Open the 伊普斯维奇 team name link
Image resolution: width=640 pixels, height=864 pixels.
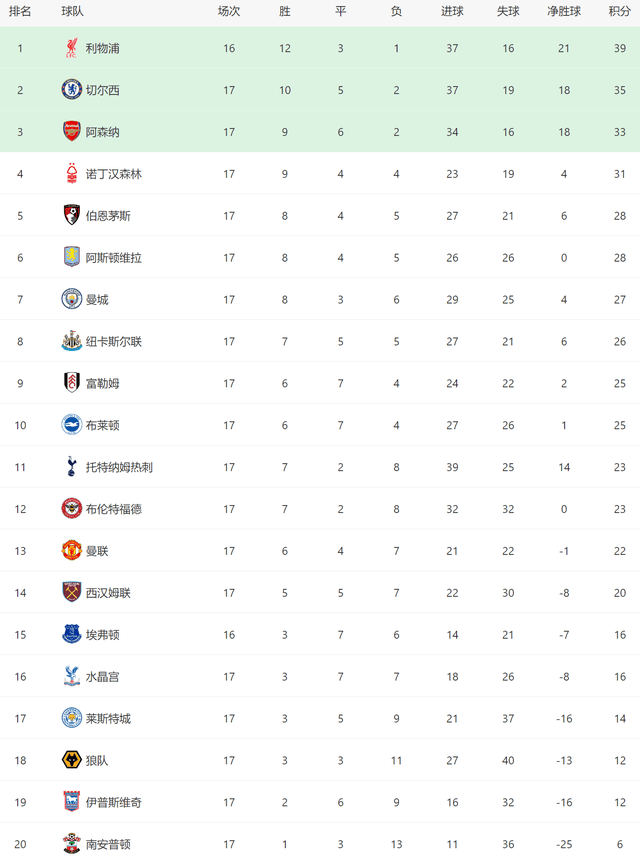[113, 802]
